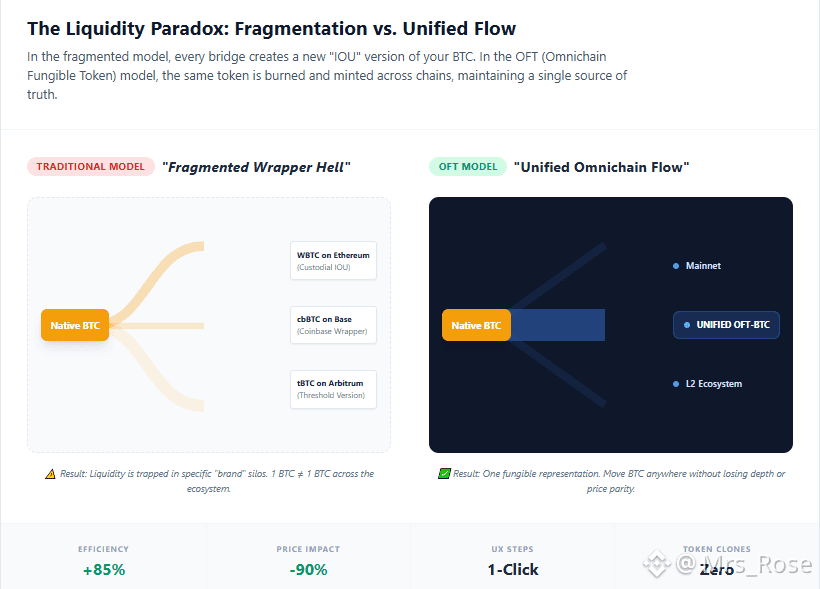Click the dot inside UNIFIED OFT-BTC pill

(x=686, y=325)
